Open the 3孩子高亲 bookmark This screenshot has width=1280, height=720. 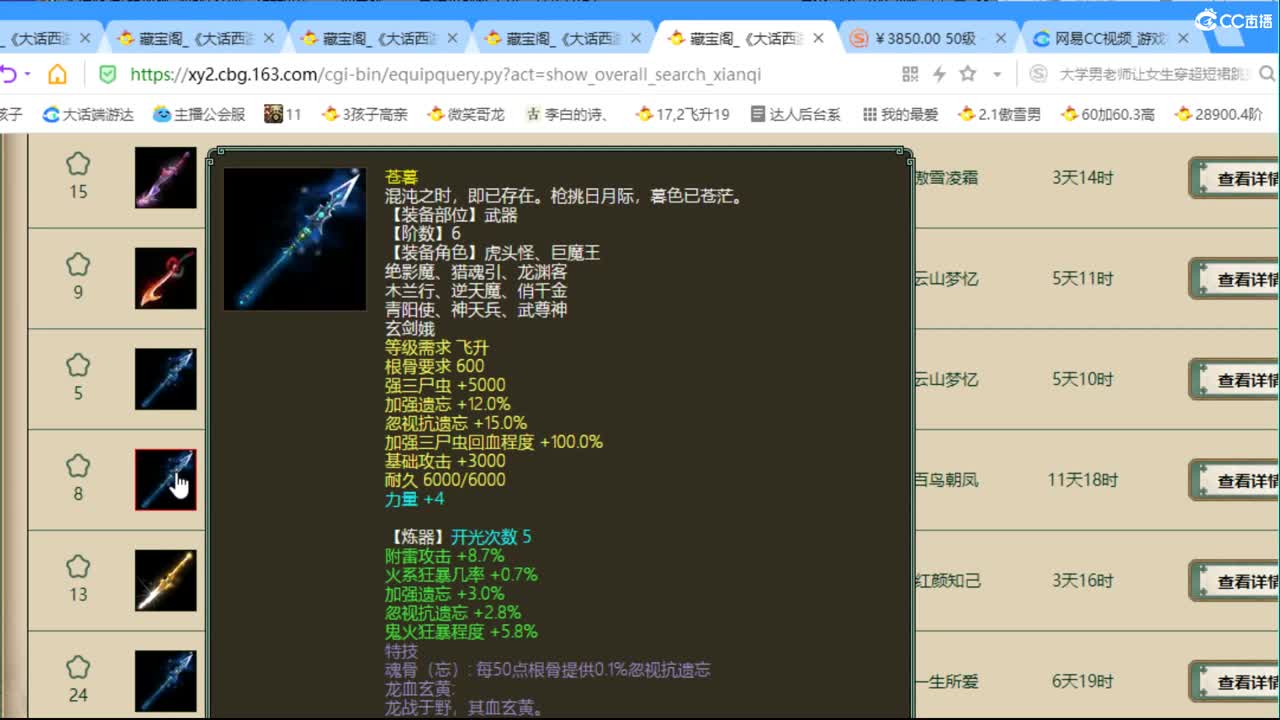[x=365, y=114]
